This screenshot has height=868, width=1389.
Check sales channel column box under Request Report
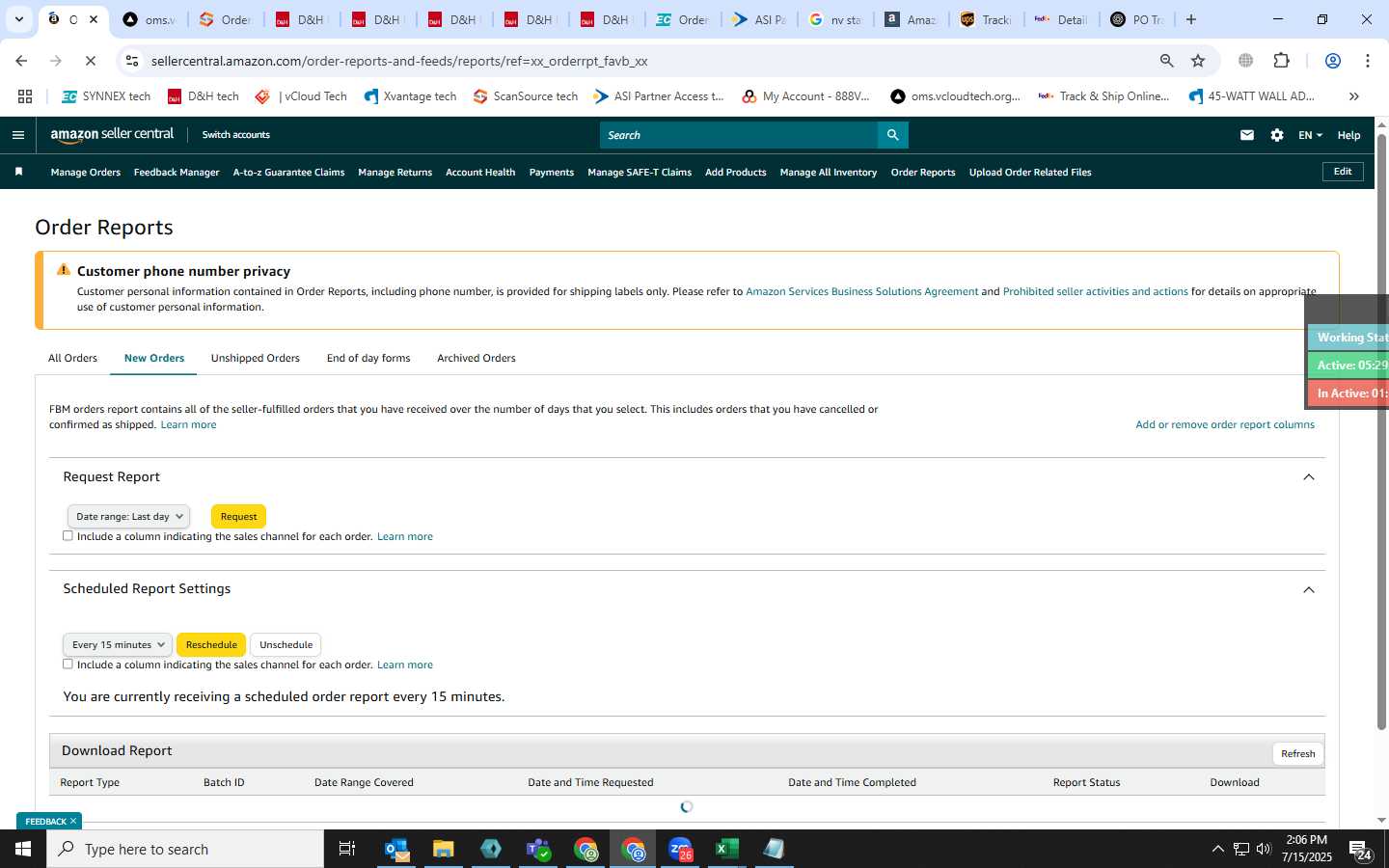[68, 535]
